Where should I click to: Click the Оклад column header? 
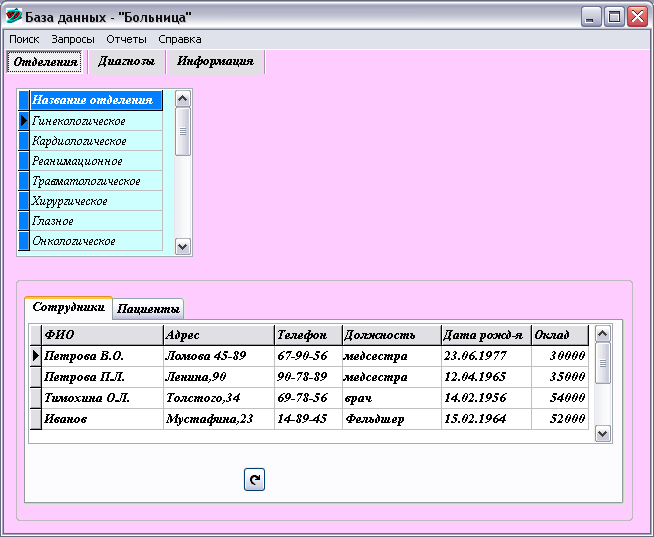559,335
